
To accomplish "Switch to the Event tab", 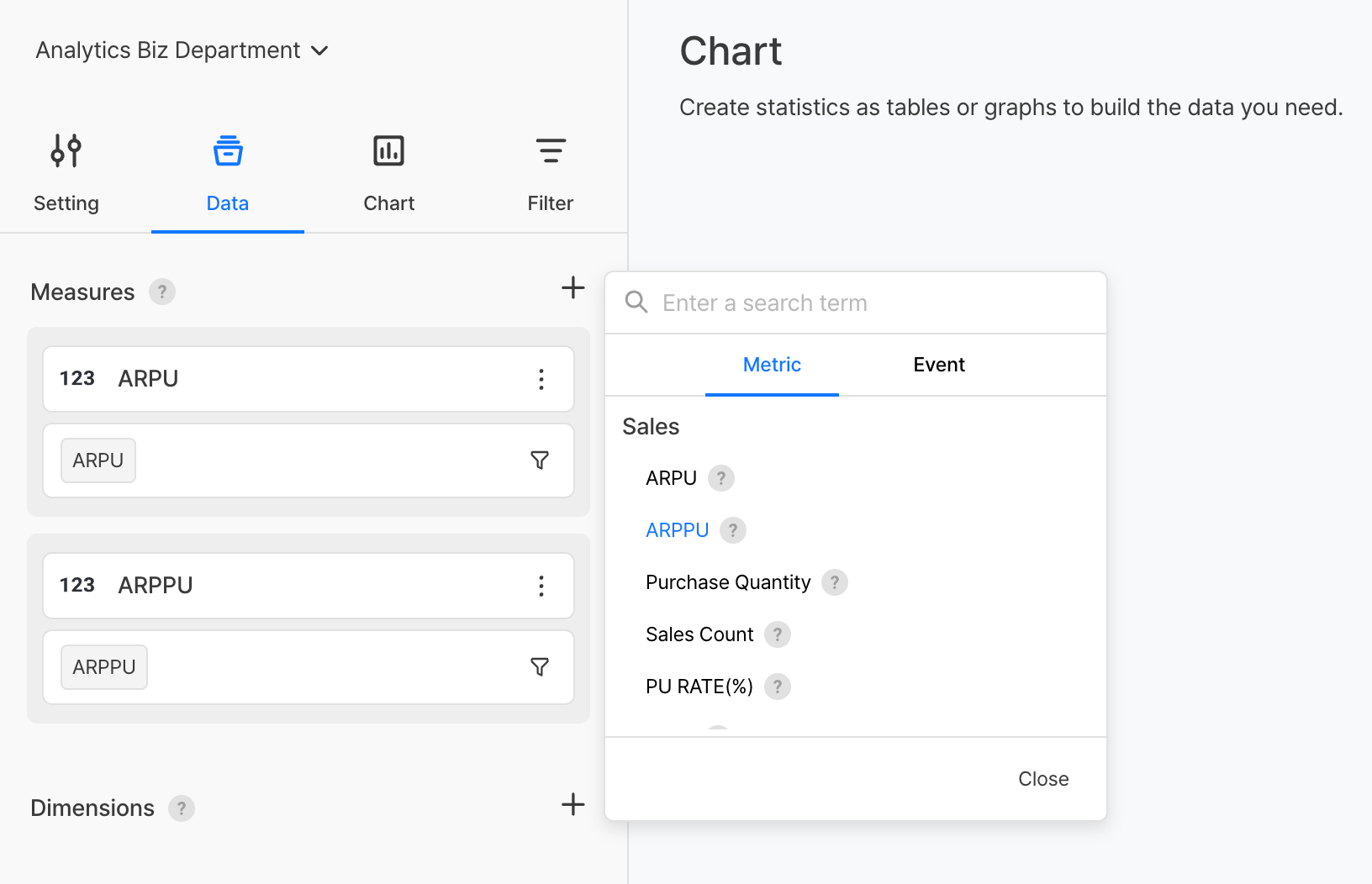I will (938, 365).
